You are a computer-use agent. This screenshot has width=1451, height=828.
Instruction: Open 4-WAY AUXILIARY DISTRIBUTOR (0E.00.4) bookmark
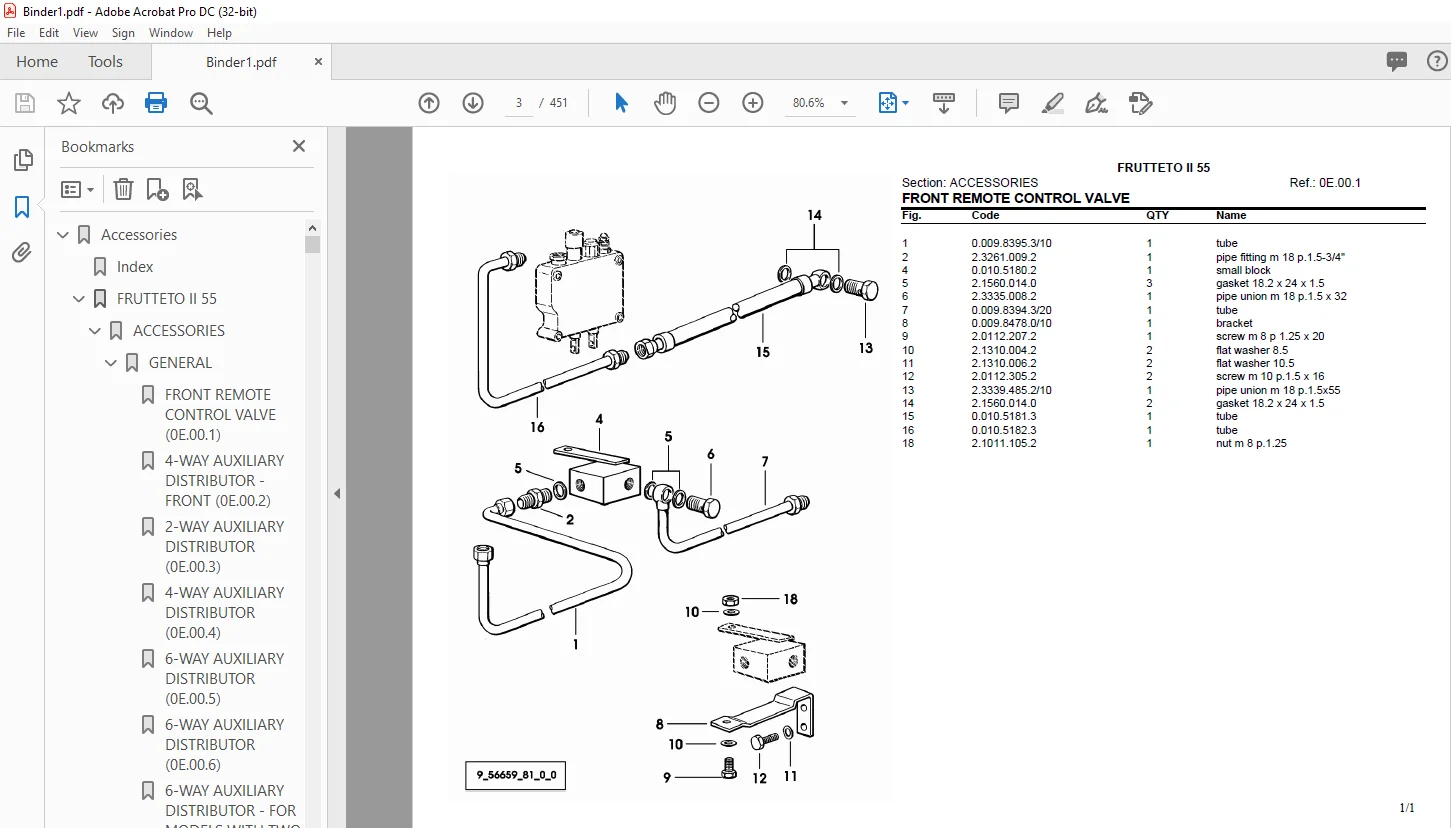pos(225,613)
